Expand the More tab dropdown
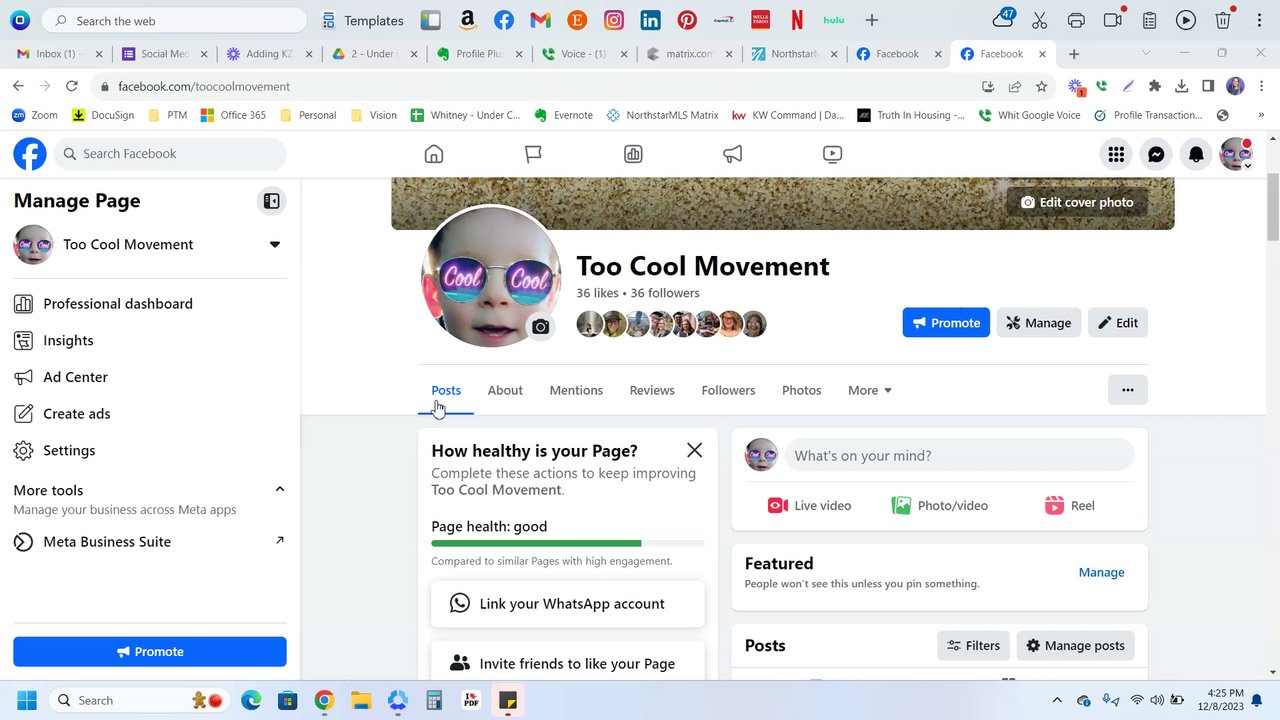1280x720 pixels. point(869,390)
